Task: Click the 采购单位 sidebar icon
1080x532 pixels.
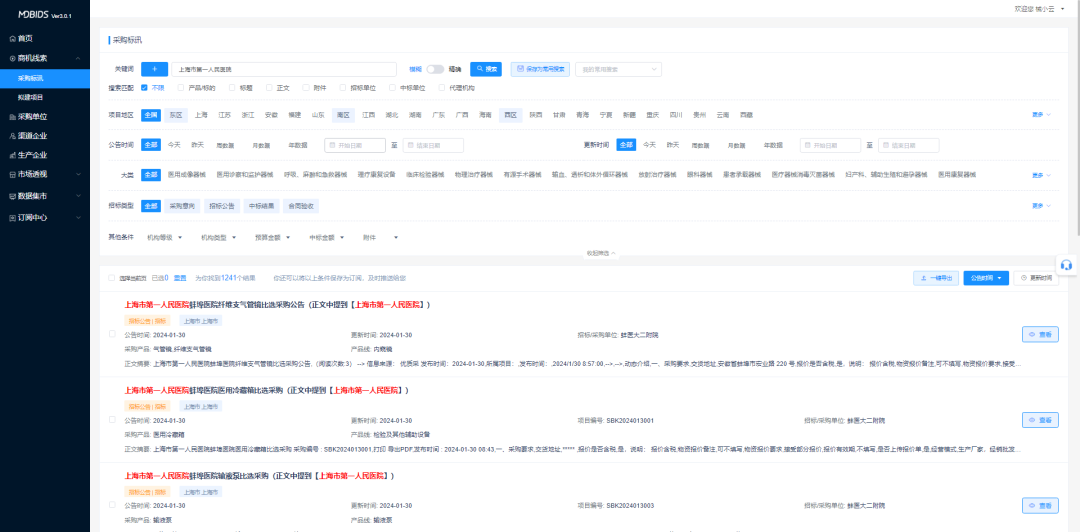Action: (x=12, y=116)
